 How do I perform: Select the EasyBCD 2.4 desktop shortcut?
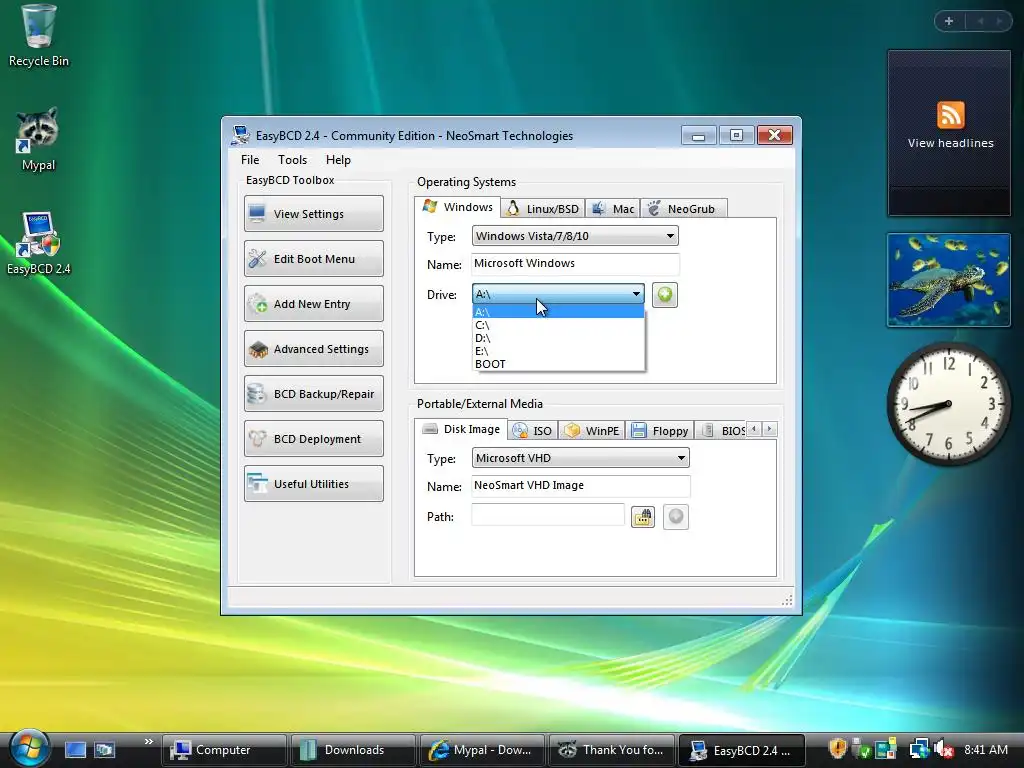[38, 243]
